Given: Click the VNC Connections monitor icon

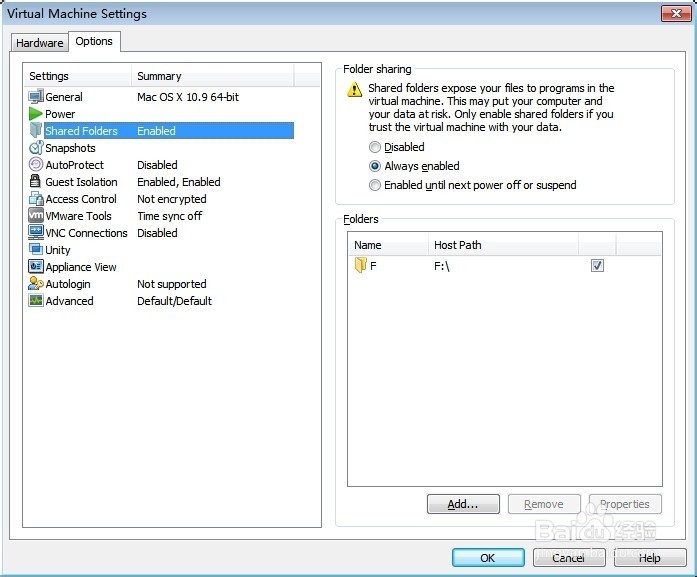Looking at the screenshot, I should (36, 232).
